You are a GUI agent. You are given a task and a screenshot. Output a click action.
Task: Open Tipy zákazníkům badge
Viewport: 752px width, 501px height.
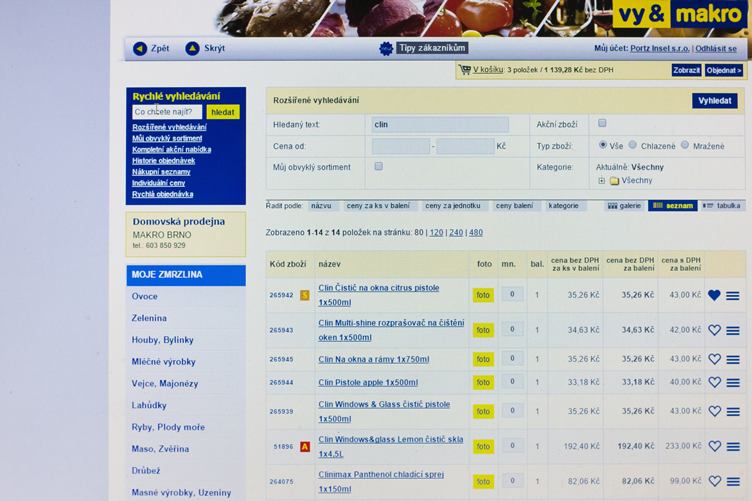(423, 48)
